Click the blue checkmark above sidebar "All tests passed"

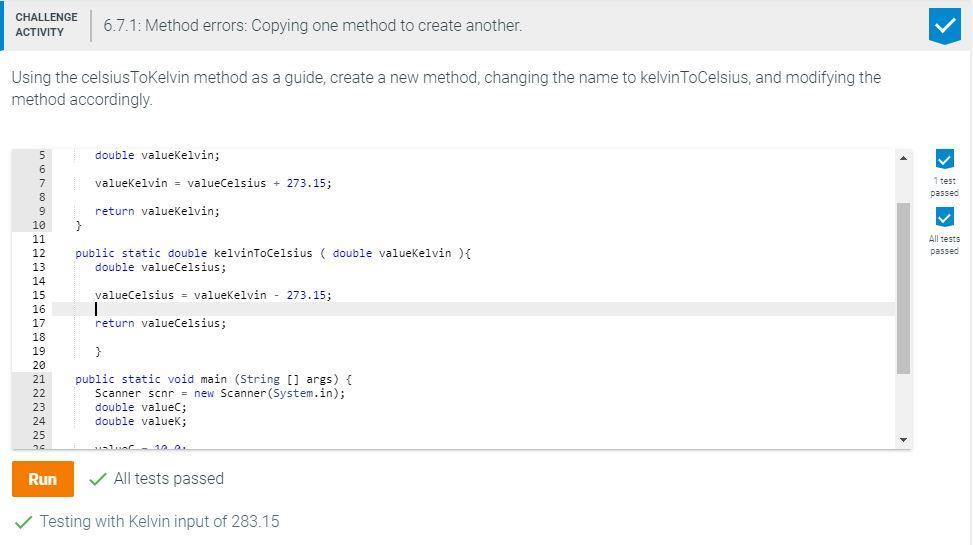944,217
